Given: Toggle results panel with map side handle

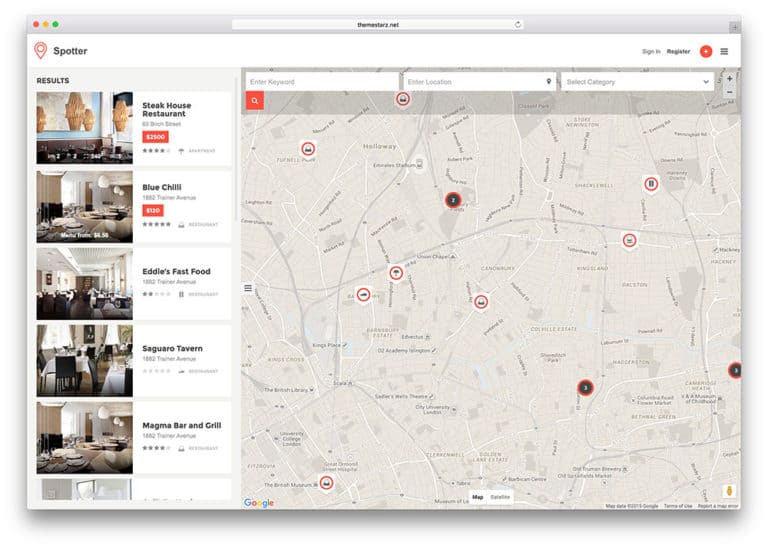Looking at the screenshot, I should click(248, 288).
